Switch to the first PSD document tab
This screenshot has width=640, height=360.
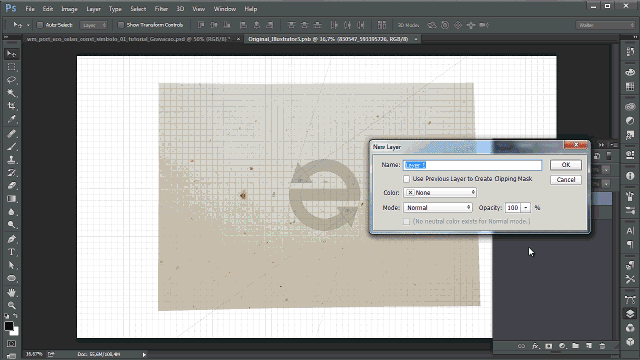click(128, 39)
